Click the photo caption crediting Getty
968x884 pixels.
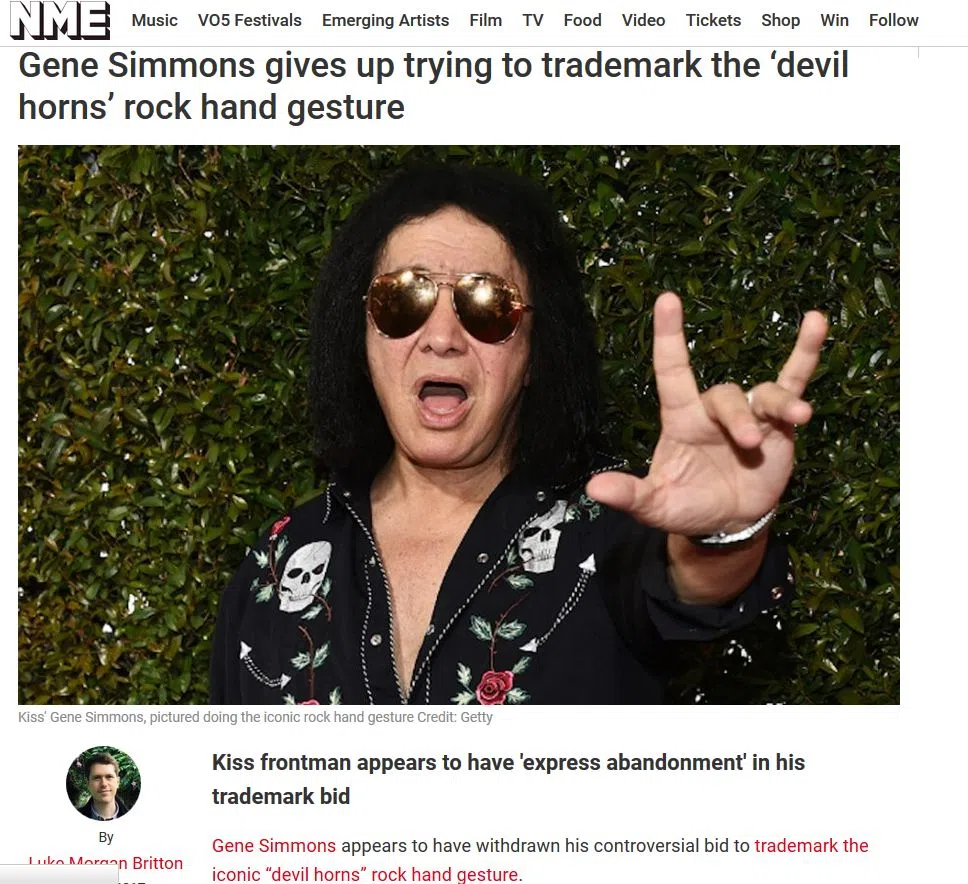(255, 717)
